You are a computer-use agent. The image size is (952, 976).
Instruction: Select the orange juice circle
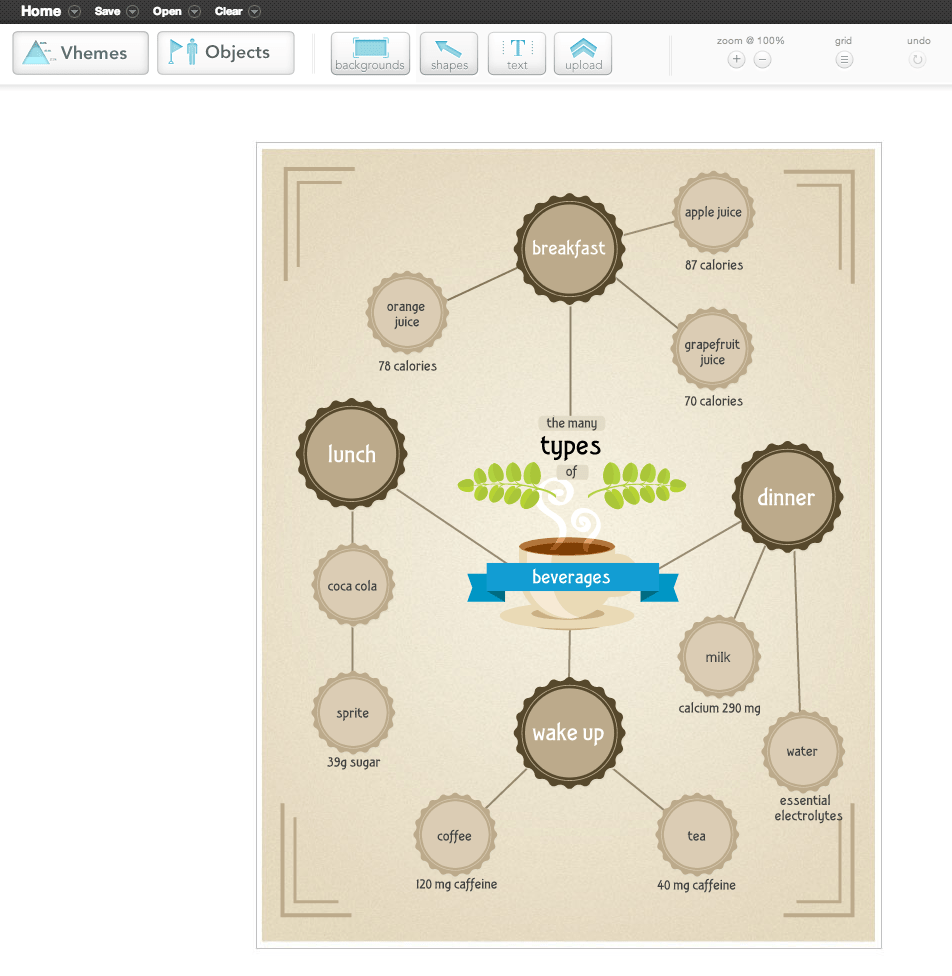coord(407,313)
